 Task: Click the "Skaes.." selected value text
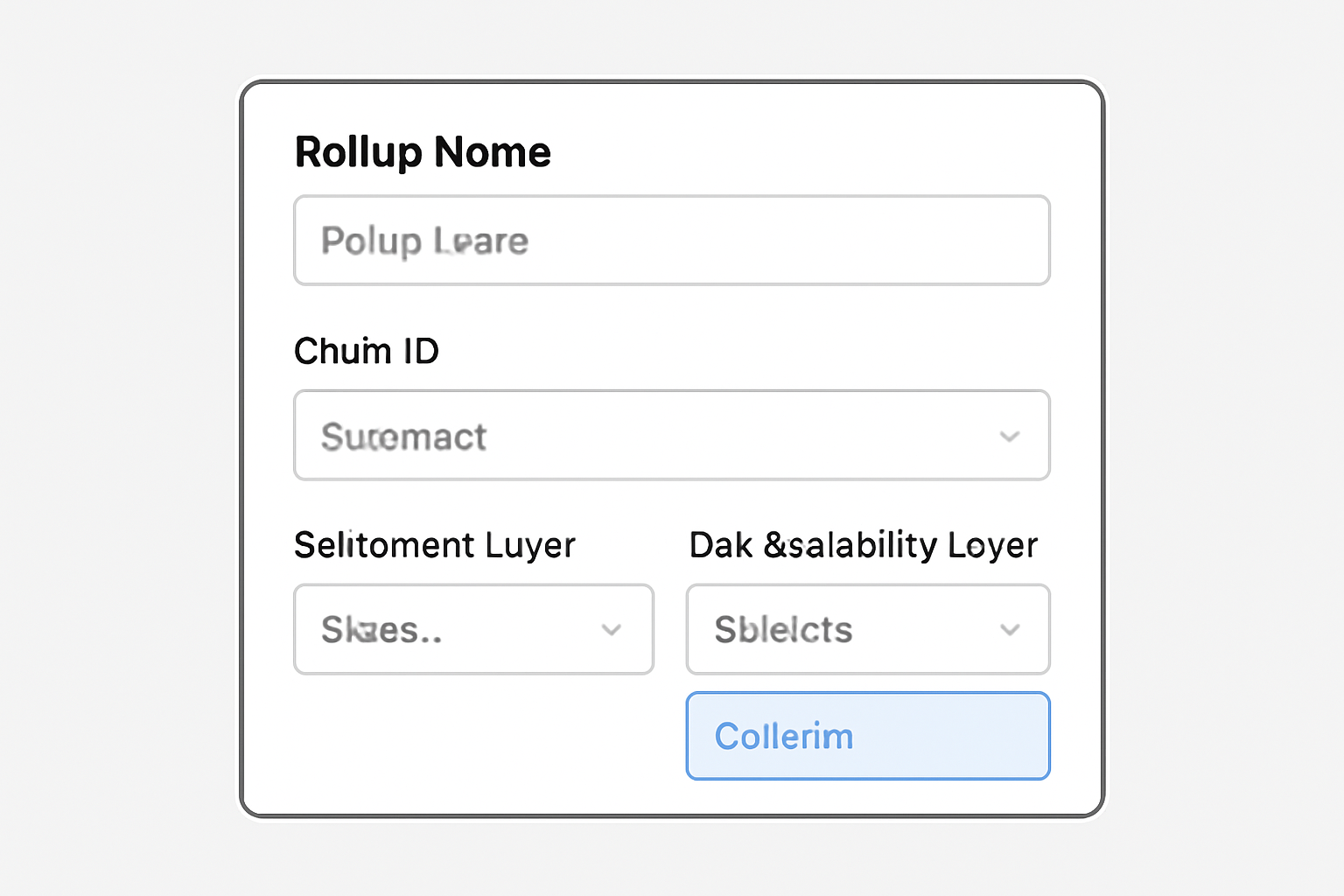point(381,629)
